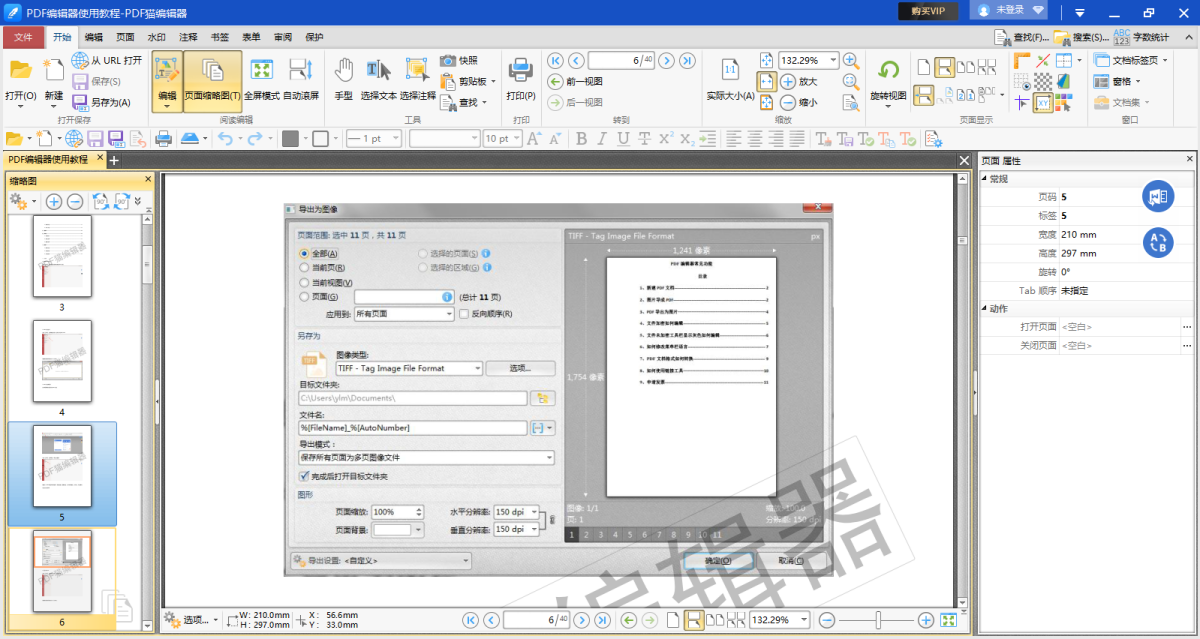Open the 打印 print tool icon
Image resolution: width=1200 pixels, height=639 pixels.
tap(519, 70)
